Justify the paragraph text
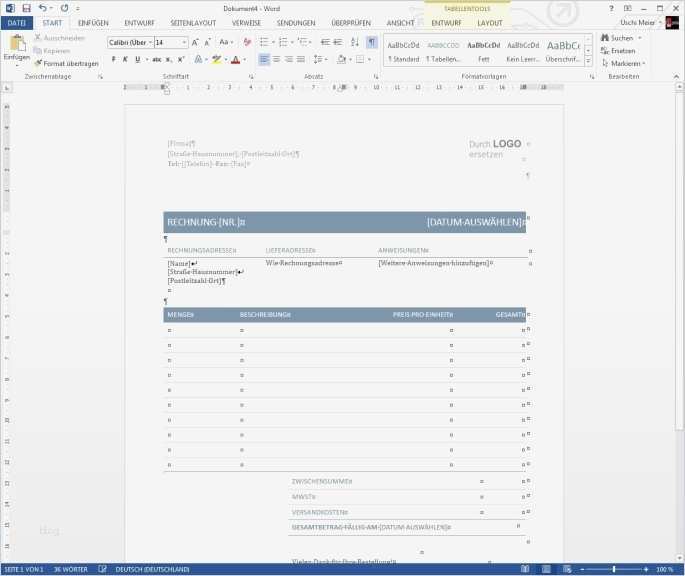 pos(301,59)
